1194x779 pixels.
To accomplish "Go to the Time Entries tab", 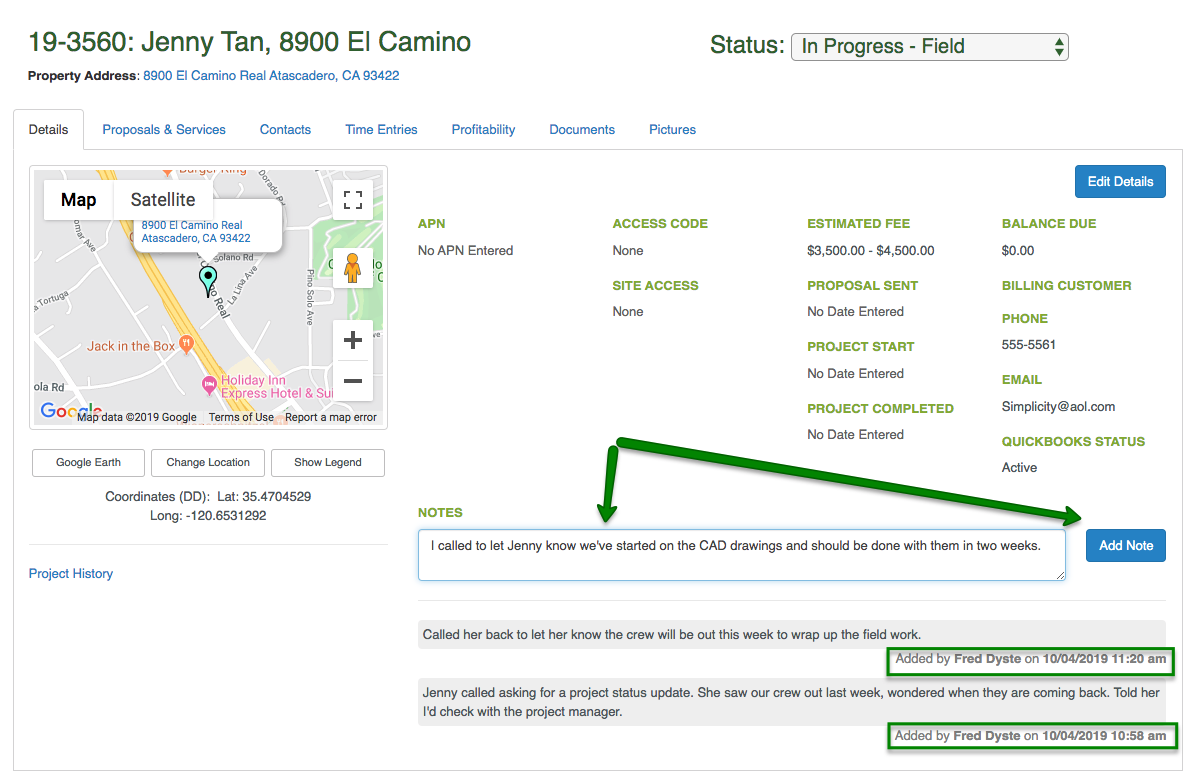I will (382, 129).
